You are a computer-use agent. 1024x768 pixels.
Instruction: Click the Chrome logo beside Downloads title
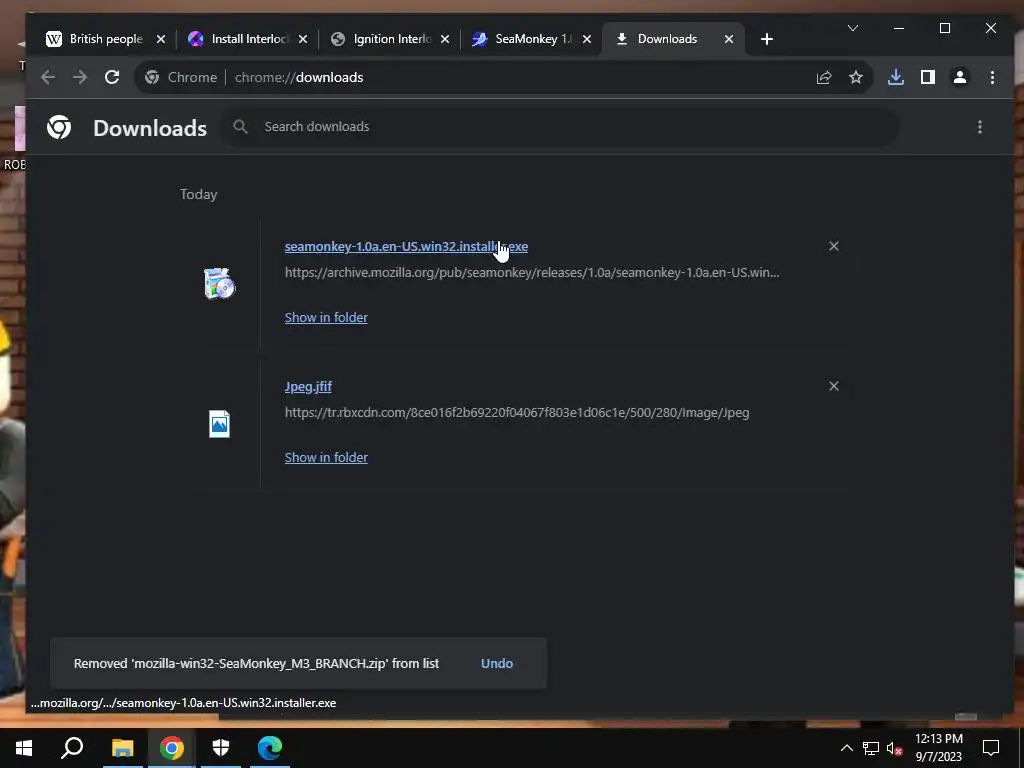click(x=59, y=127)
